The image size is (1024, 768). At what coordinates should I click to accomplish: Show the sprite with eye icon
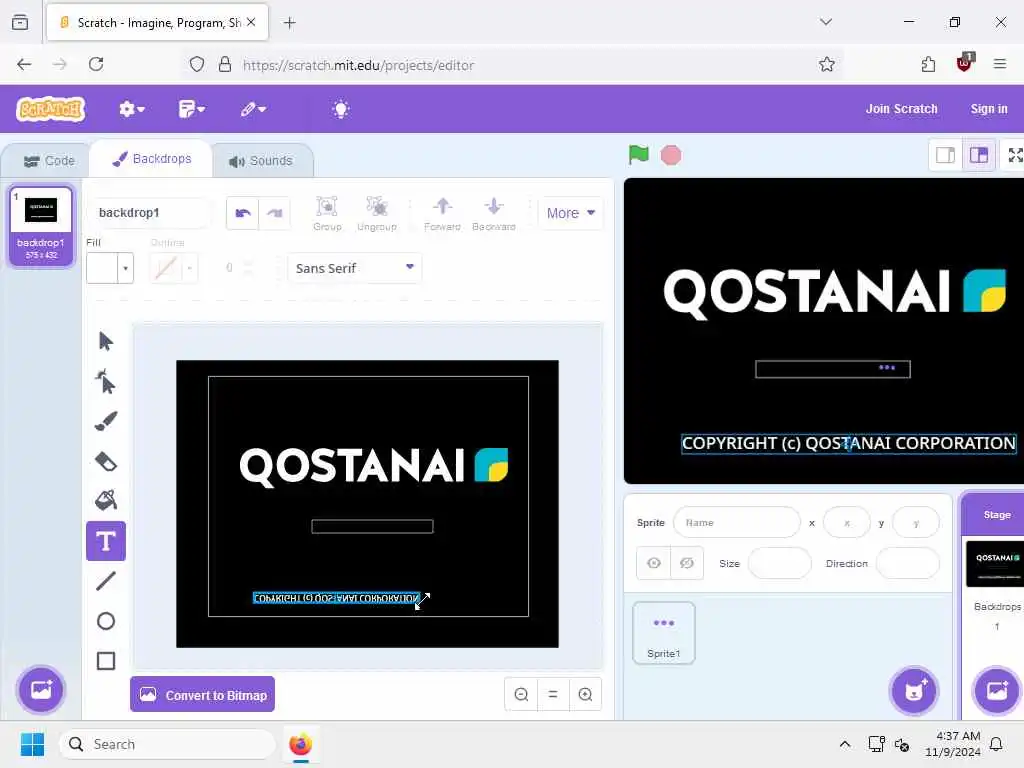click(x=654, y=563)
